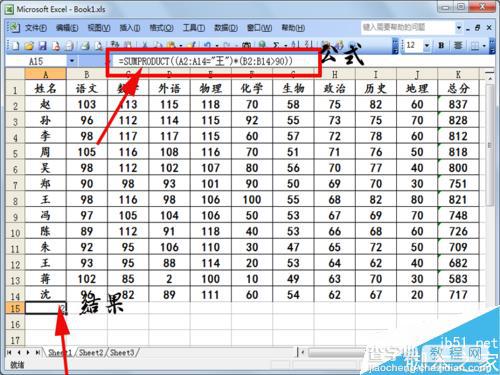
Task: Click the help question input box
Action: (408, 27)
